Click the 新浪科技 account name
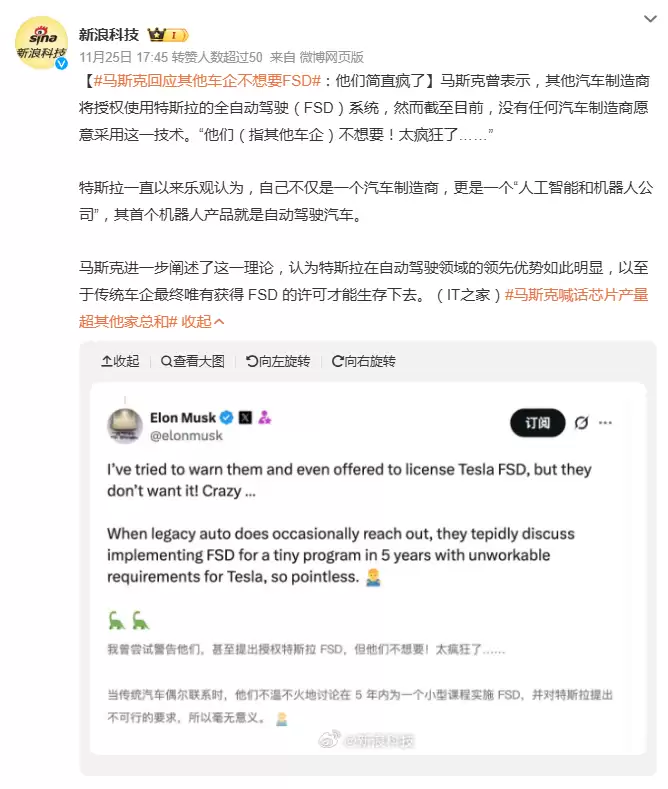The height and width of the screenshot is (789, 668). tap(109, 35)
